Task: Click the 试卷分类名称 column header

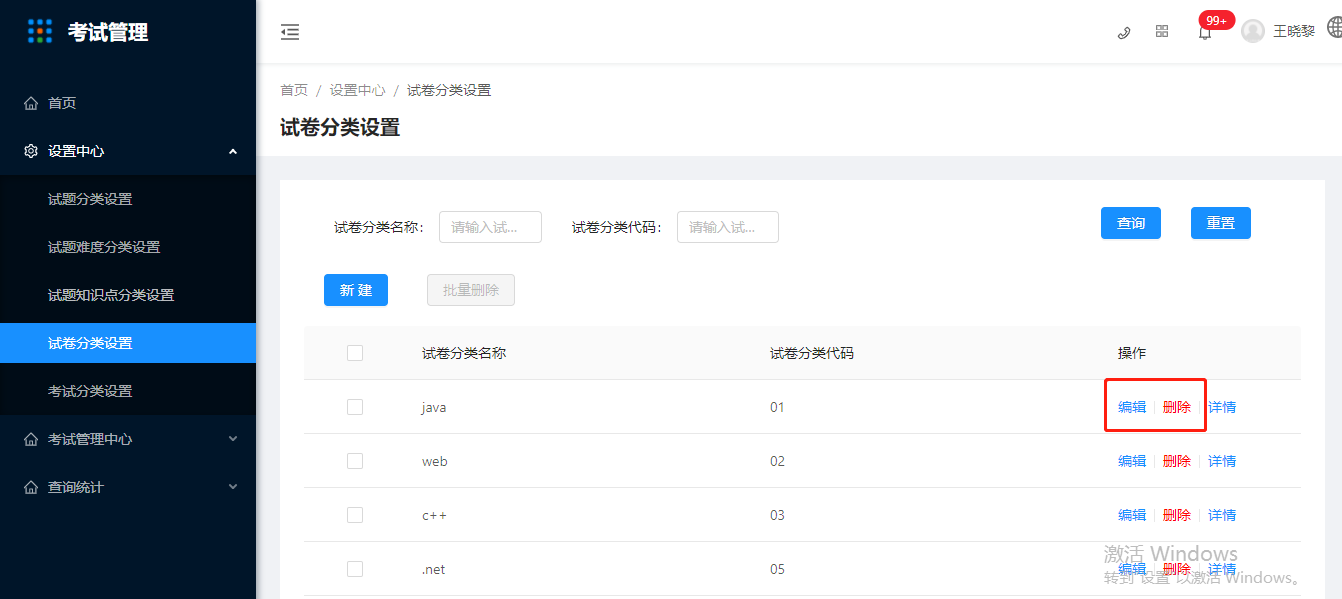Action: coord(464,353)
